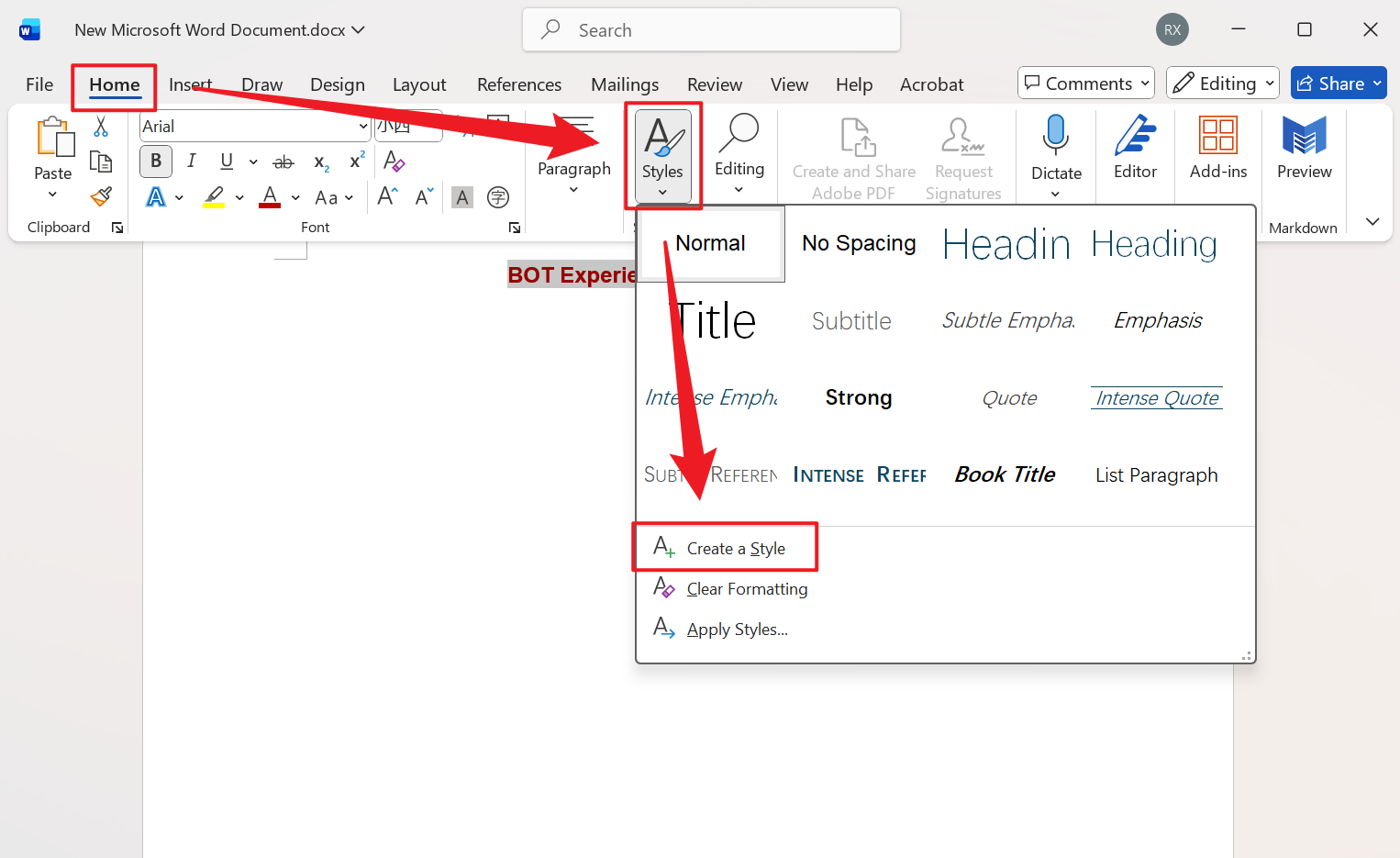Toggle Bold formatting
Image resolution: width=1400 pixels, height=858 pixels.
tap(156, 162)
